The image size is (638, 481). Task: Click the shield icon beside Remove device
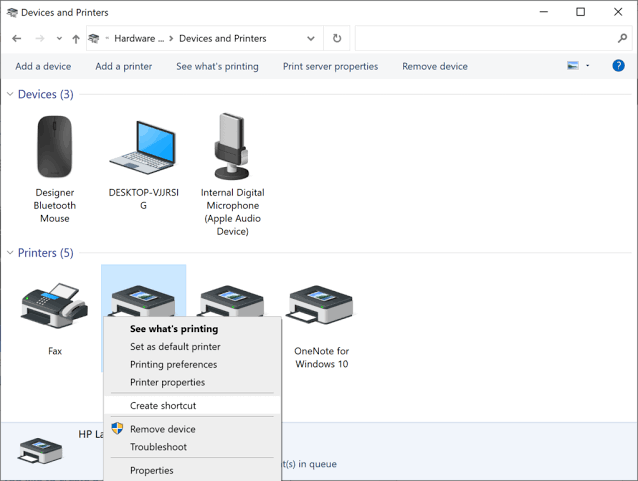[117, 428]
